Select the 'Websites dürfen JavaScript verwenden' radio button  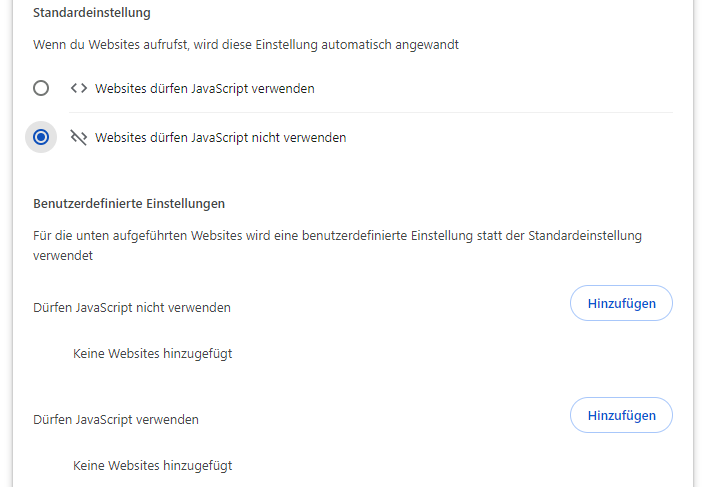41,88
